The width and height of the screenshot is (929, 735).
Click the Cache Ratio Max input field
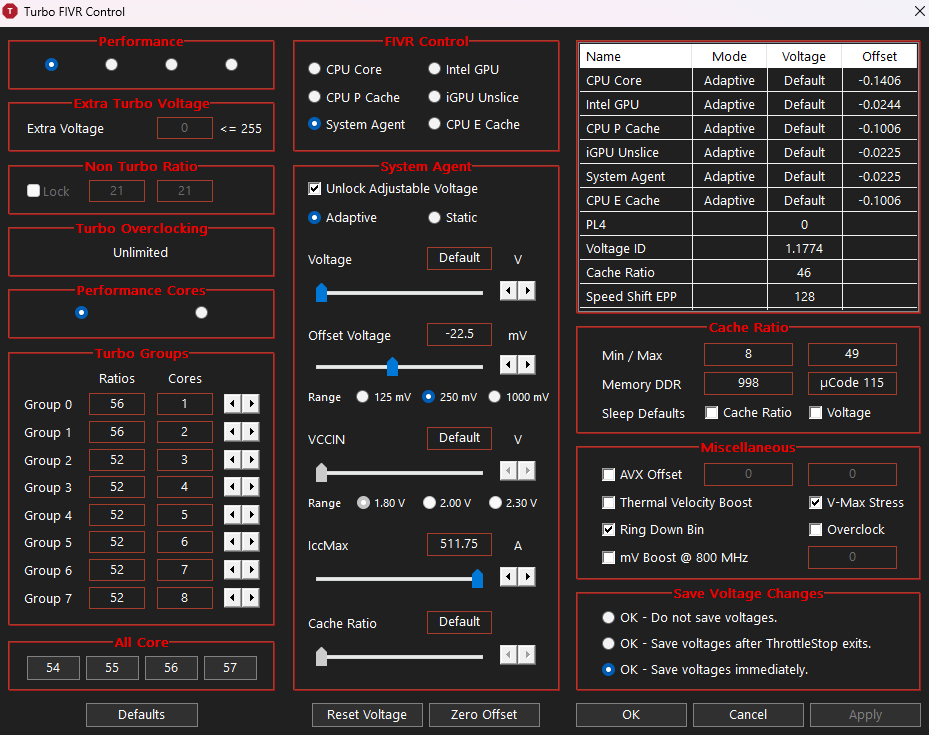coord(852,354)
